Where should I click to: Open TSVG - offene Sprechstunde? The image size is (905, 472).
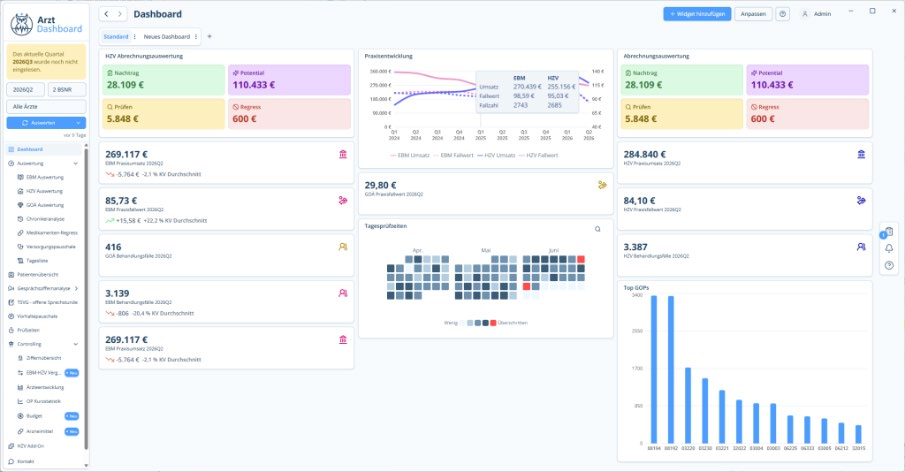pos(47,302)
